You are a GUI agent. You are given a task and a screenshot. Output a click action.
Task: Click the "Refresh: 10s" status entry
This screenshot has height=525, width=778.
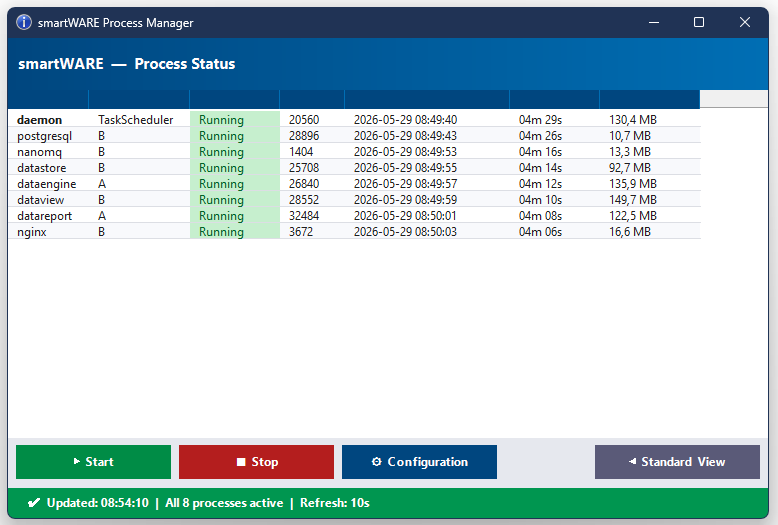(x=335, y=503)
